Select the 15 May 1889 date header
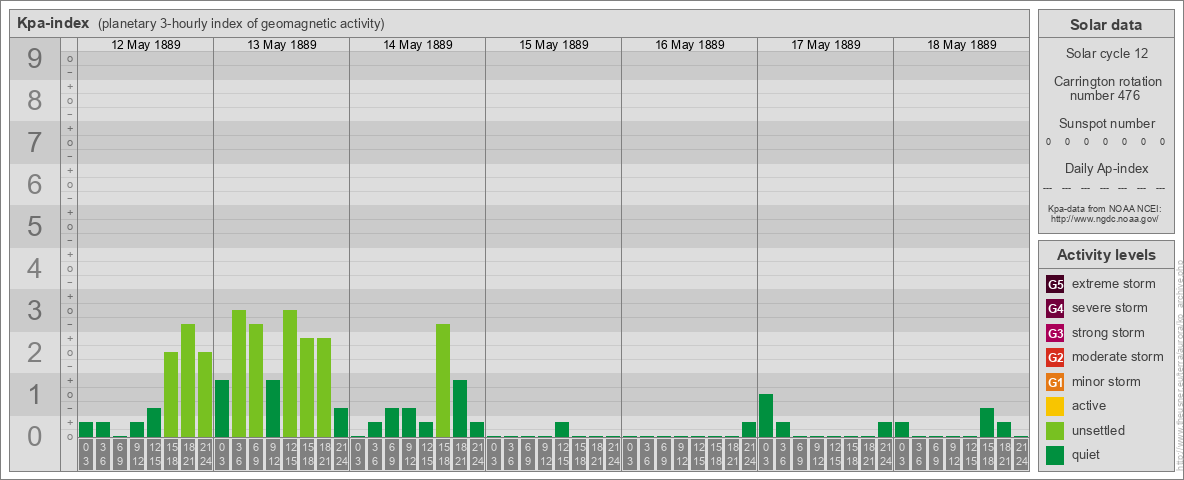The height and width of the screenshot is (480, 1184). pyautogui.click(x=553, y=45)
